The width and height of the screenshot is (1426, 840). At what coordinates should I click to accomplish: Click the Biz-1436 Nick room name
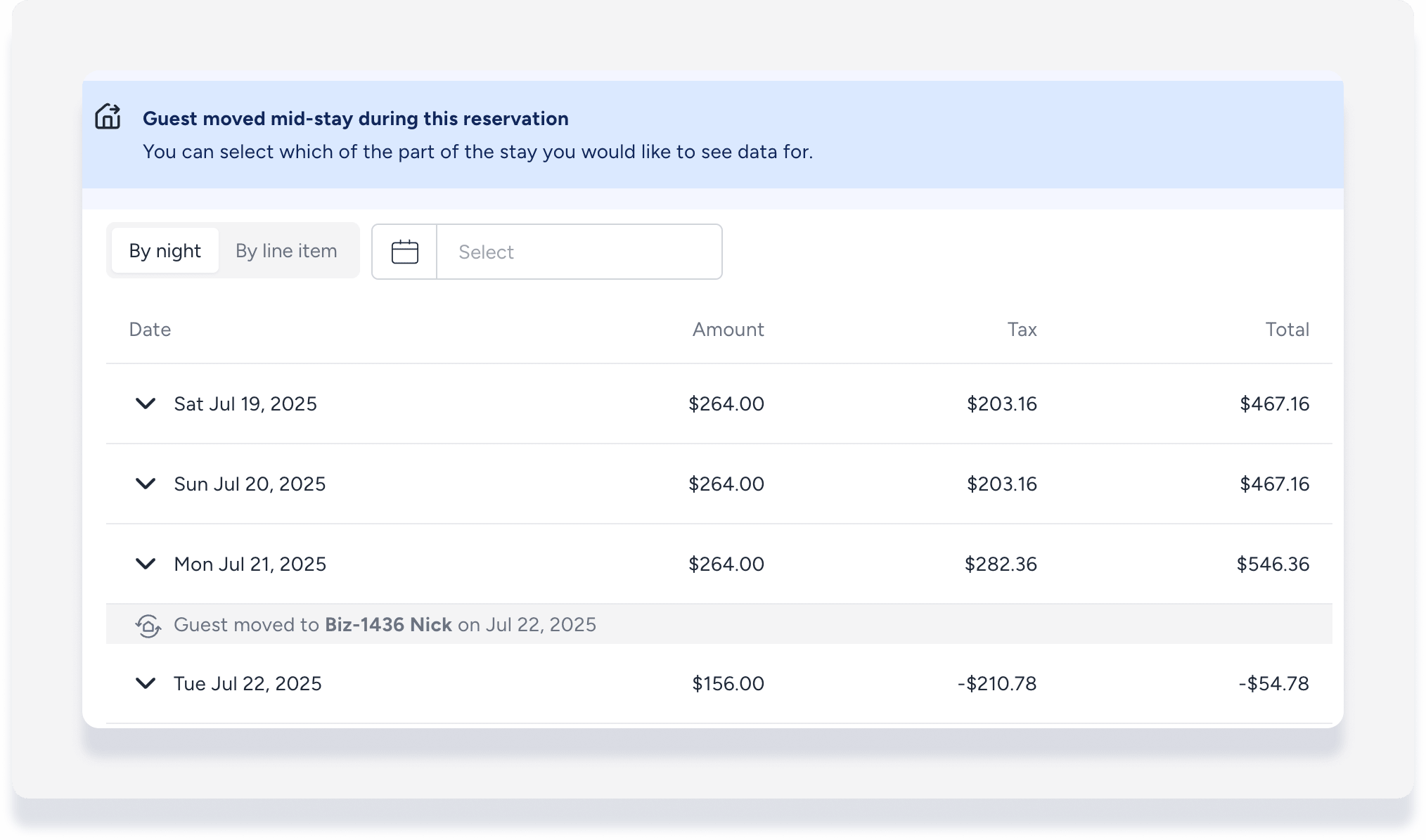pyautogui.click(x=388, y=625)
